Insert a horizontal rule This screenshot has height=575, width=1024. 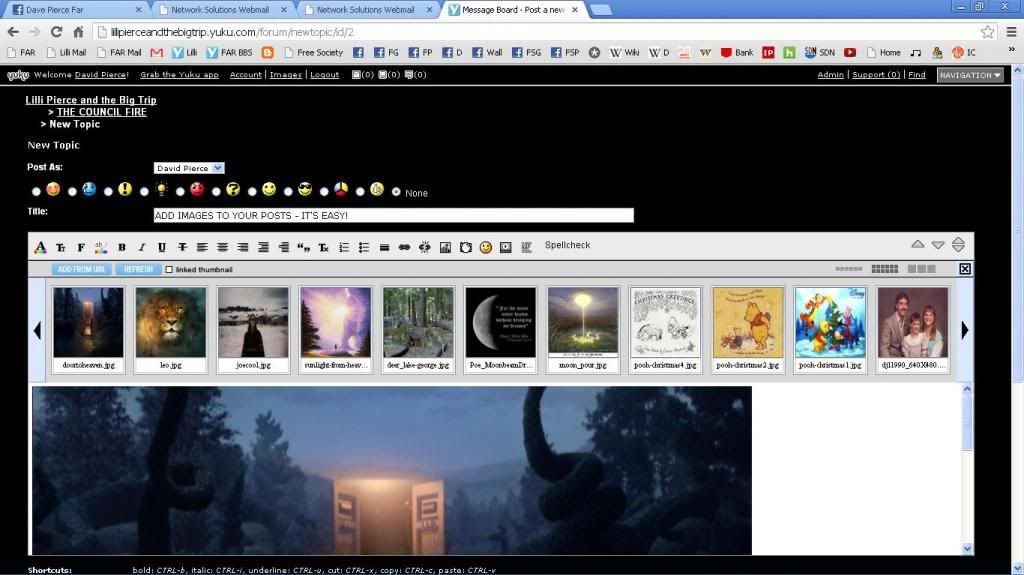coord(384,247)
